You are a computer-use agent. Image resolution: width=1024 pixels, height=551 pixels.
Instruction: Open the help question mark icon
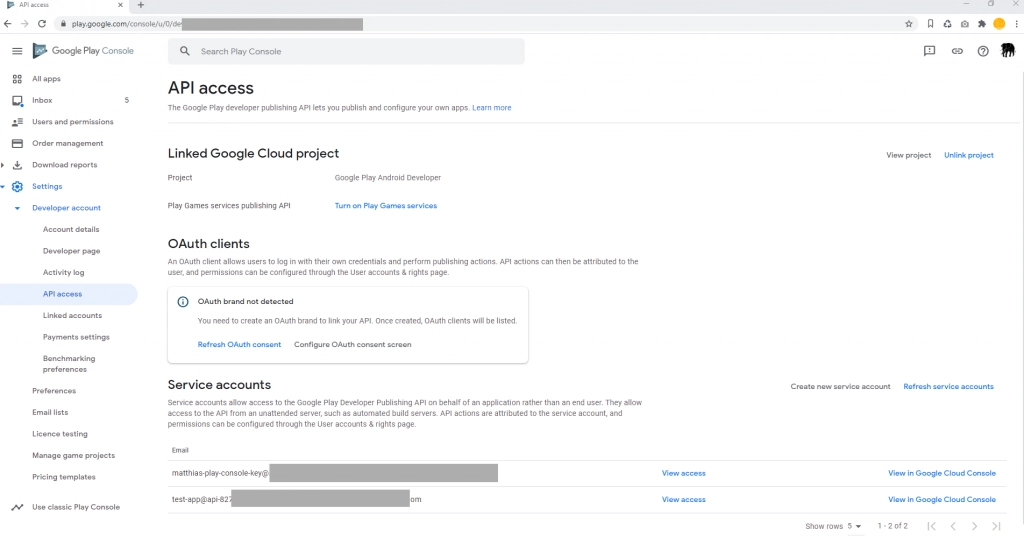pyautogui.click(x=983, y=51)
